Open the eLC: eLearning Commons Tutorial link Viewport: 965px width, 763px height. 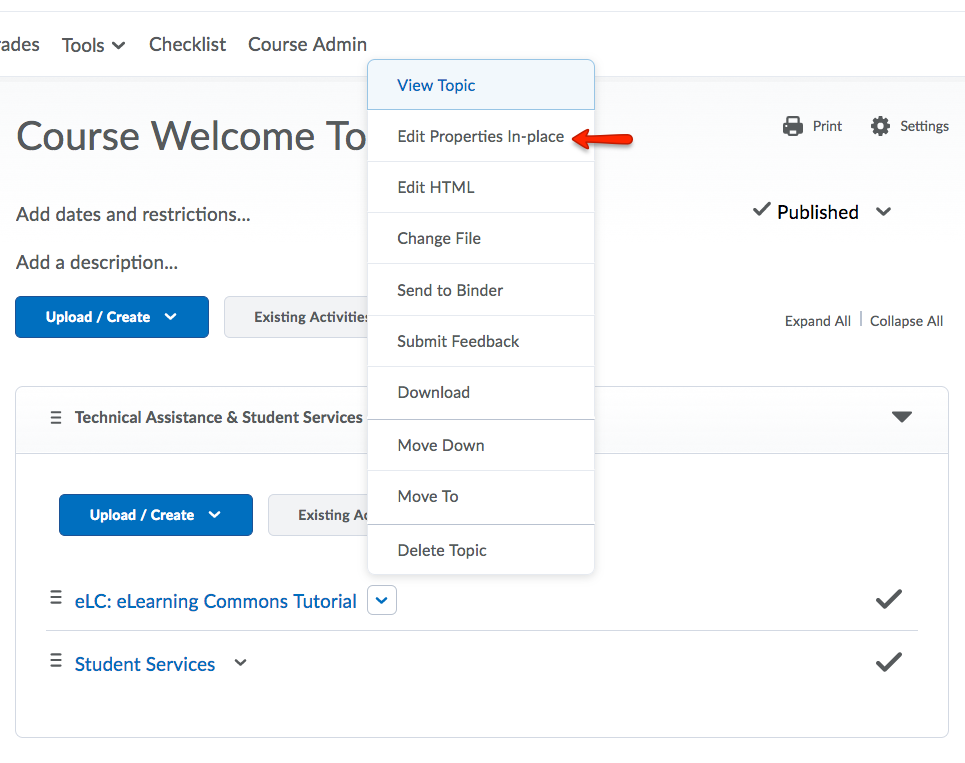pos(215,601)
